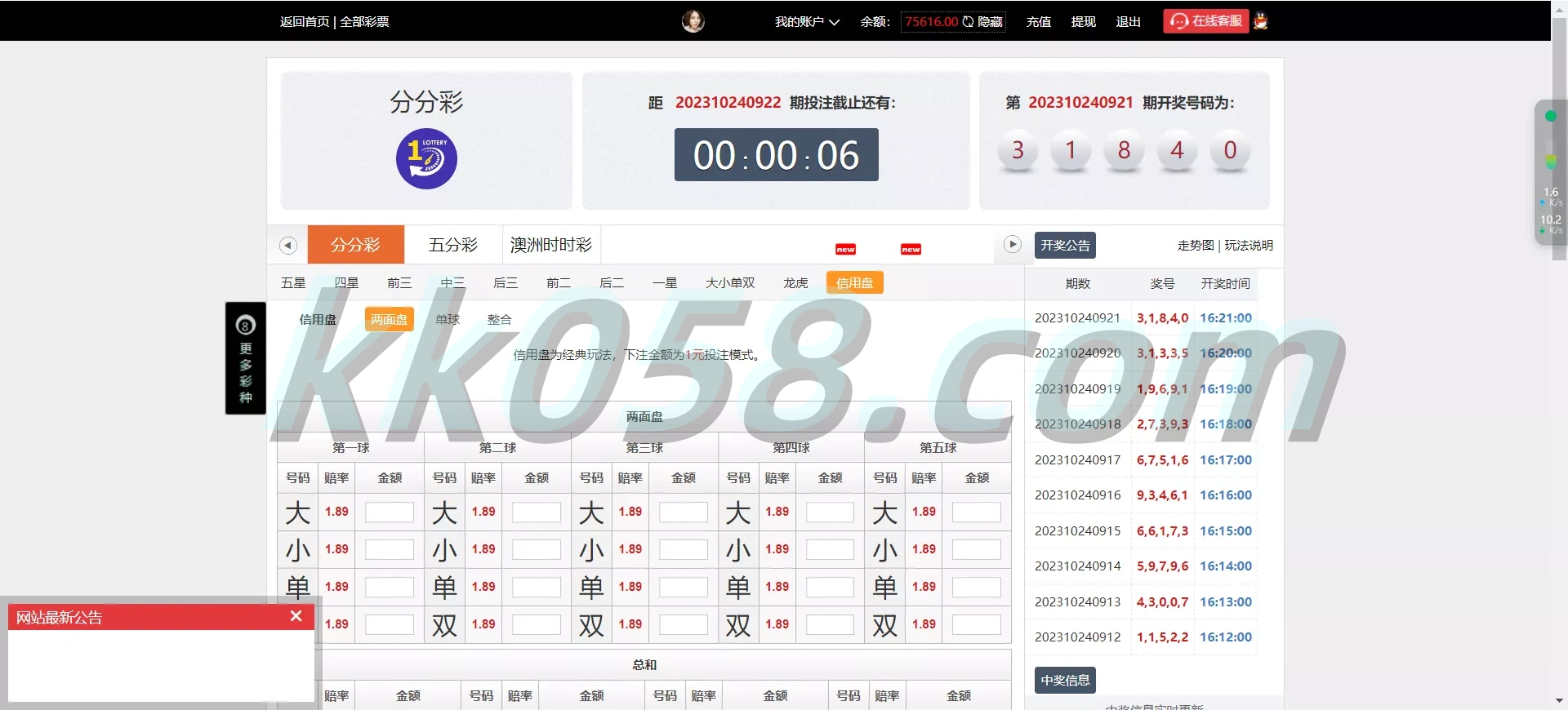
Task: Click green status dot in network widget
Action: (x=1550, y=116)
